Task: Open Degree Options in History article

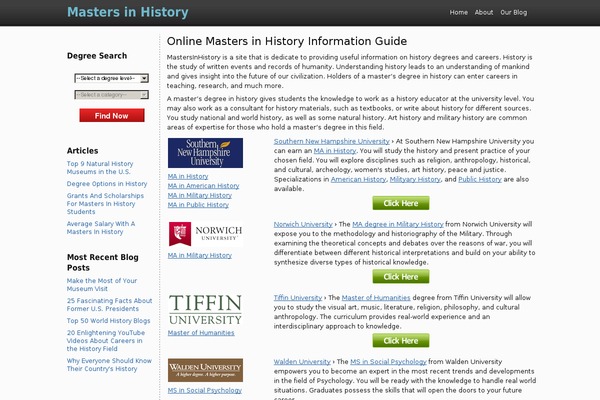Action: [x=107, y=184]
